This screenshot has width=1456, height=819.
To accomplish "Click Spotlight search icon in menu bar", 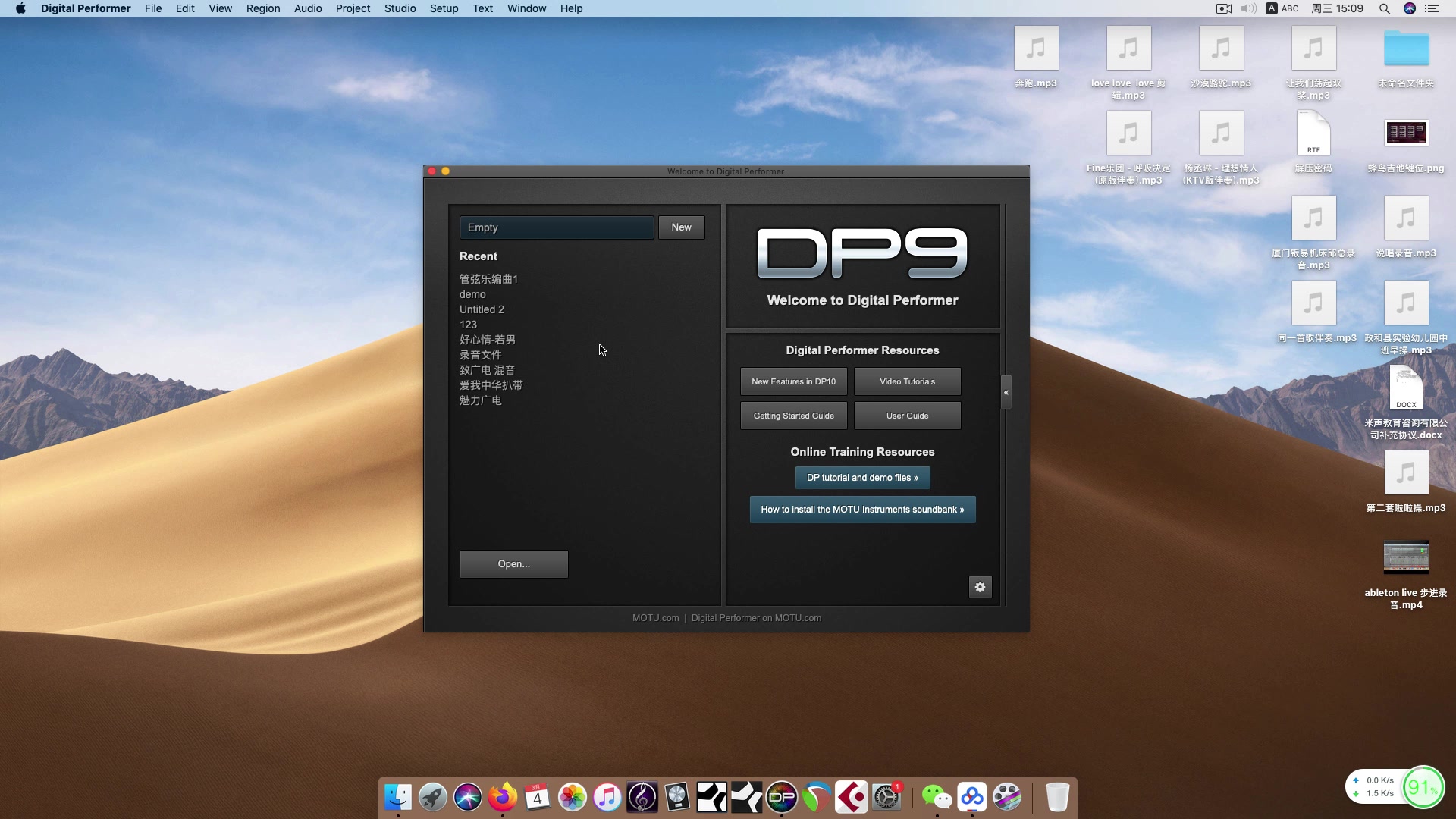I will click(1384, 8).
